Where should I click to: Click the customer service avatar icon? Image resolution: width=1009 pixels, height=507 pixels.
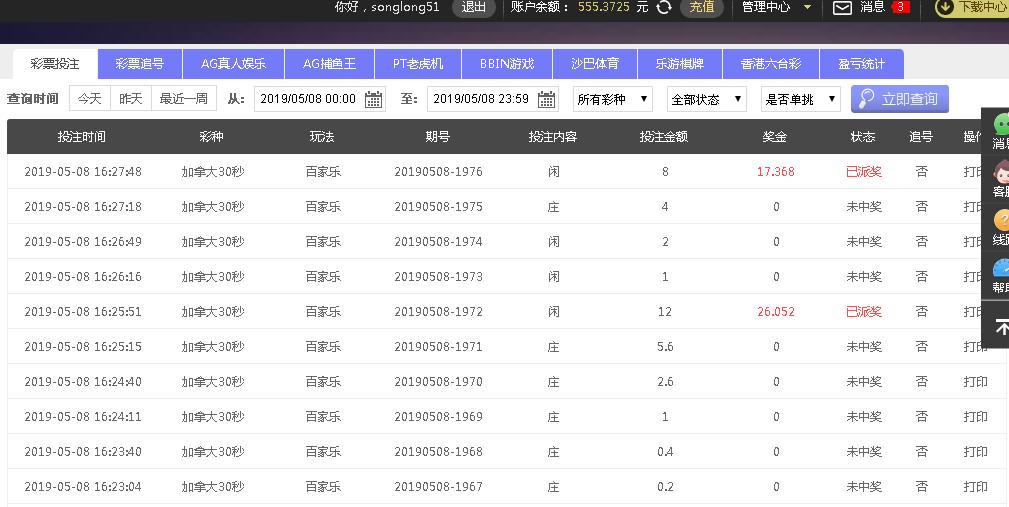coord(1000,172)
